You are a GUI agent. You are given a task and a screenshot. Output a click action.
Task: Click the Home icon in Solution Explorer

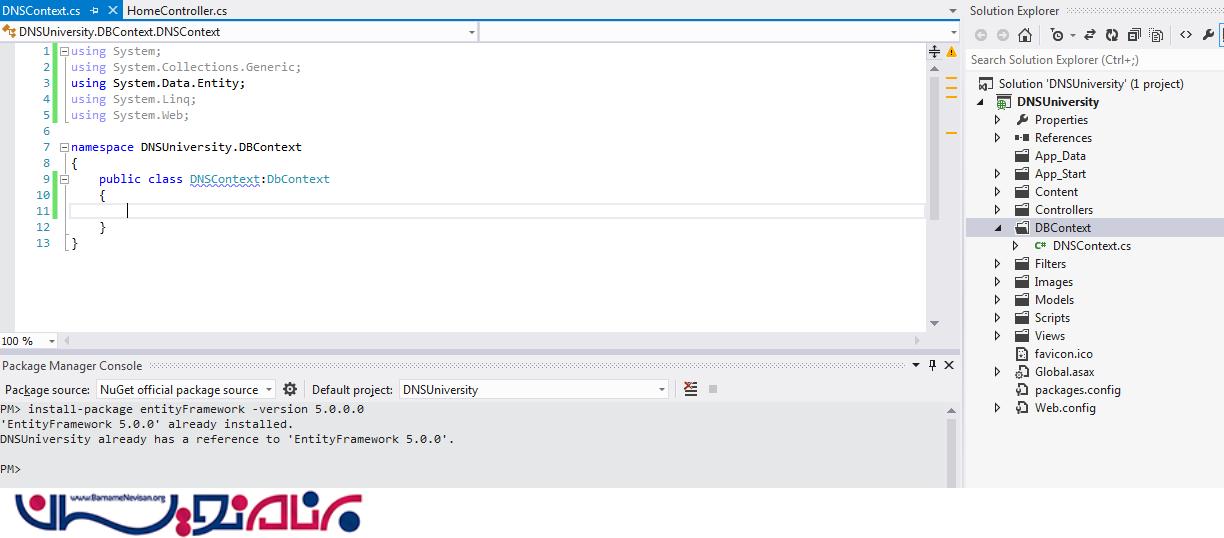click(x=1025, y=35)
